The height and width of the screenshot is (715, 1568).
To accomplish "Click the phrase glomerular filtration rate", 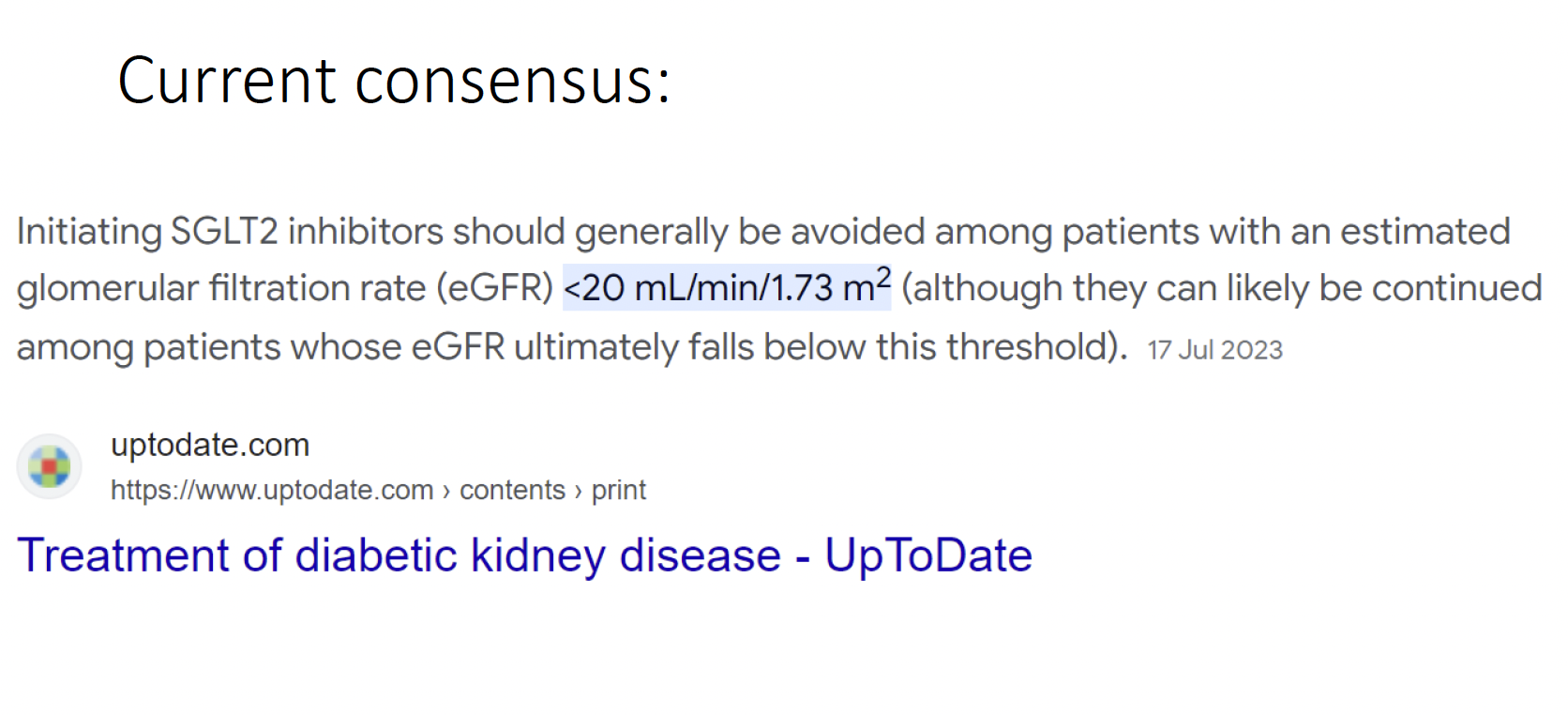I will pos(221,289).
